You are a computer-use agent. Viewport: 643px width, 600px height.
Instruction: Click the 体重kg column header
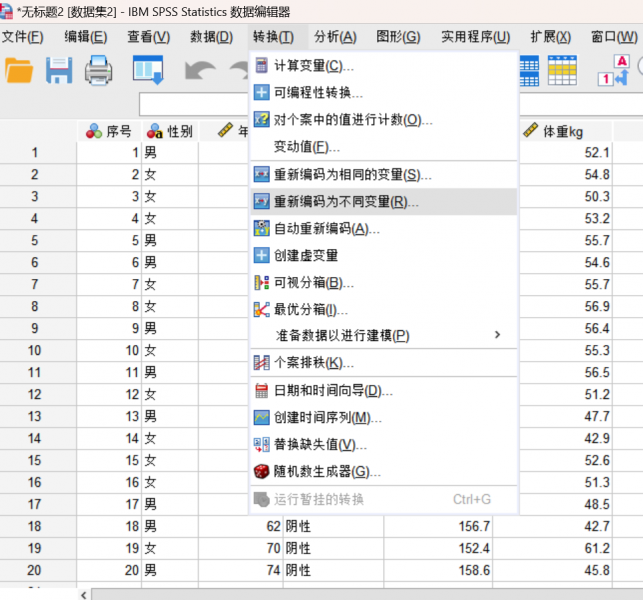[565, 131]
